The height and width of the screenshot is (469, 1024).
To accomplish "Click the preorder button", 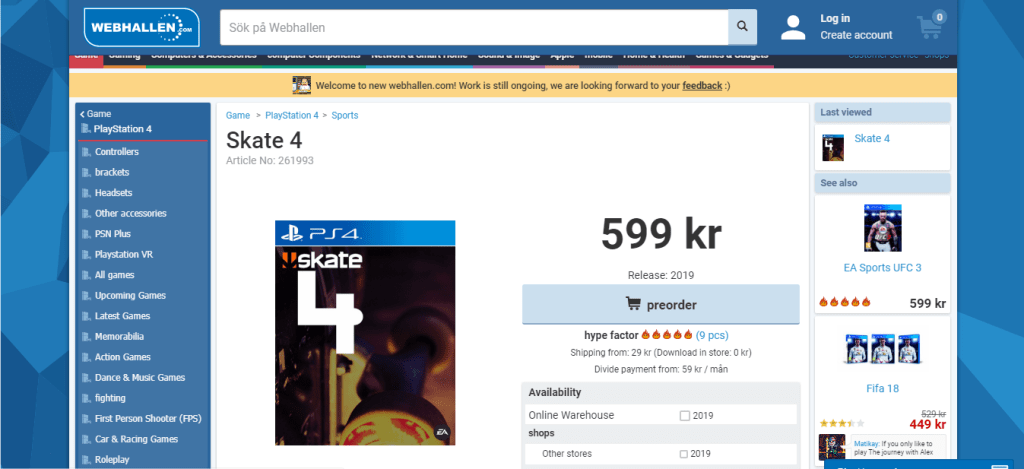I will coord(661,304).
